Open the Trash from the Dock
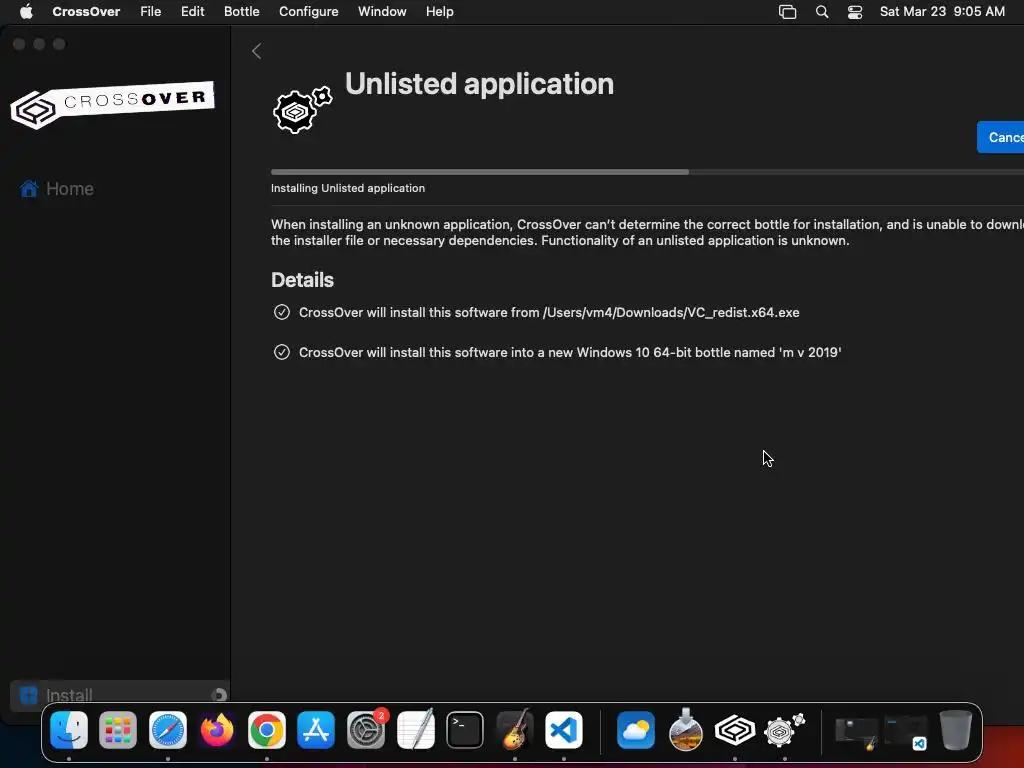This screenshot has height=768, width=1024. (x=955, y=730)
